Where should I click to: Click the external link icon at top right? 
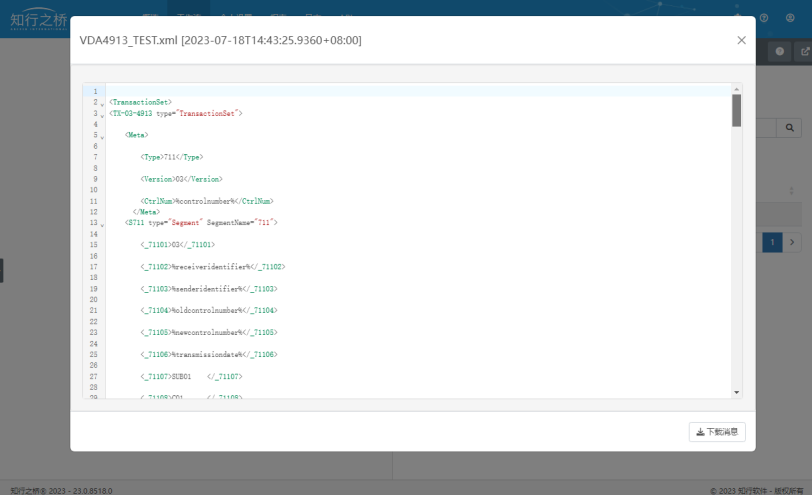[x=805, y=51]
